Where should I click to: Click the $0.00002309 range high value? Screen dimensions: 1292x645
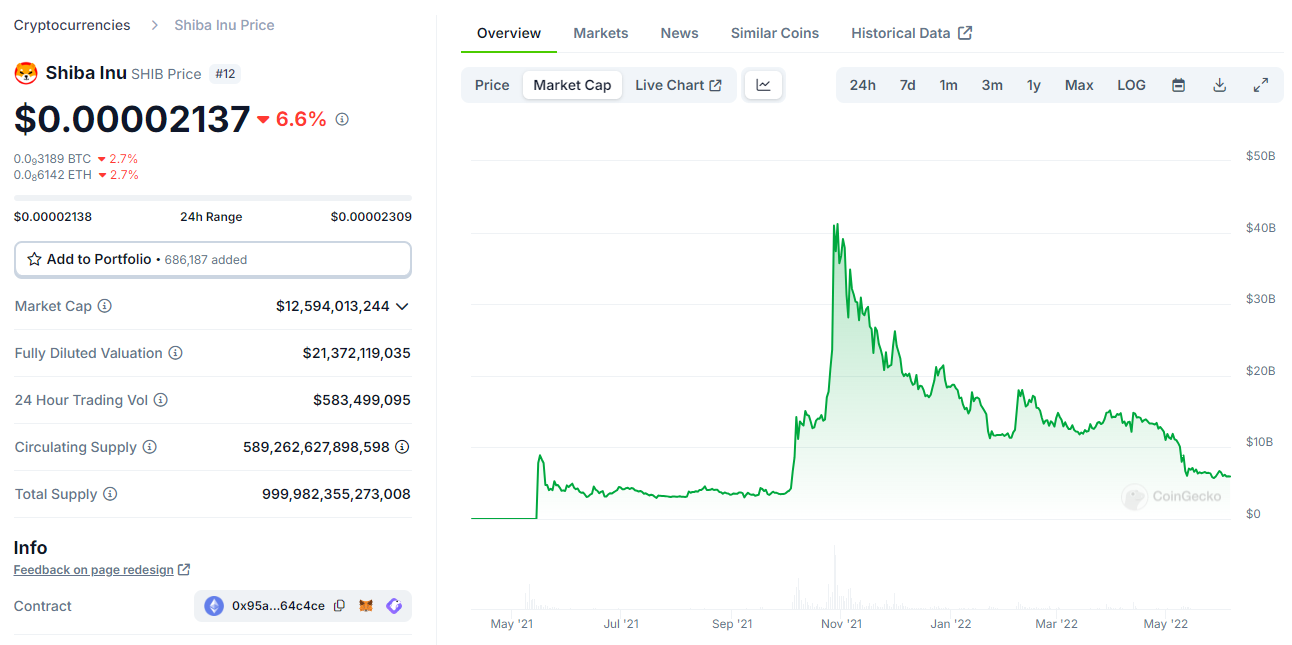[x=371, y=217]
